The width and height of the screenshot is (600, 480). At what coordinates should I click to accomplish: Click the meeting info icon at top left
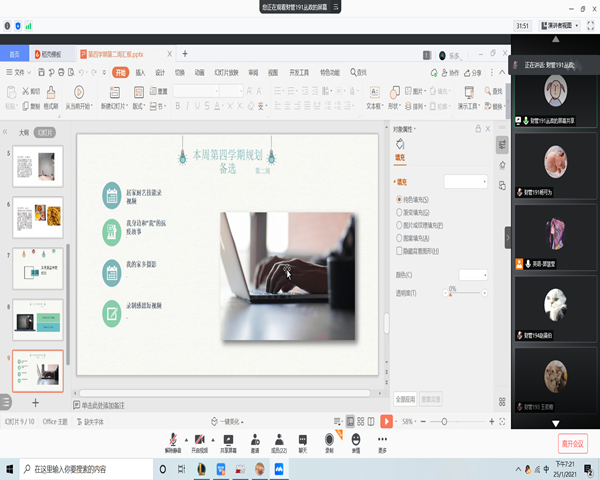pyautogui.click(x=7, y=26)
